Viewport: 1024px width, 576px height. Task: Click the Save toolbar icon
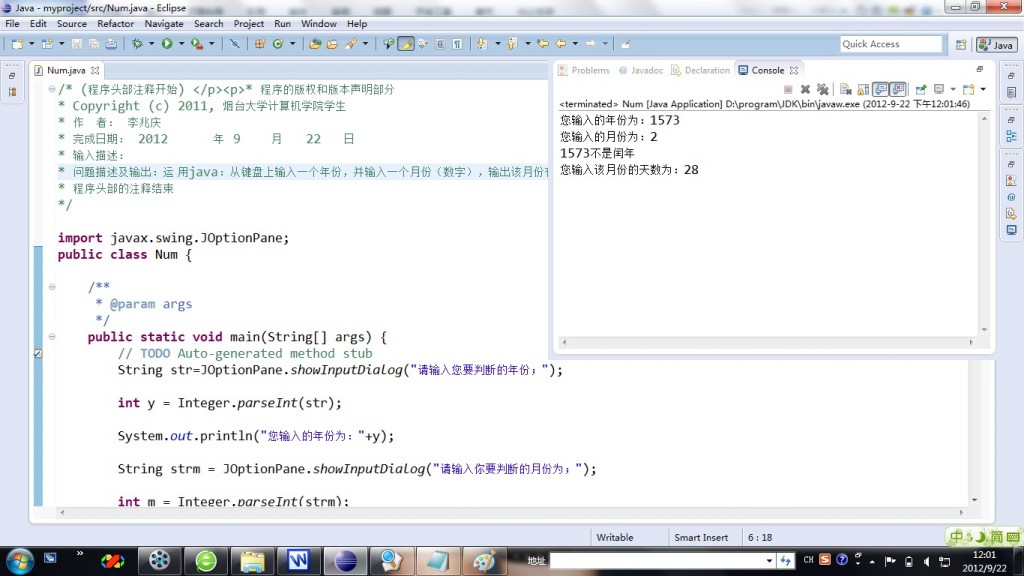tap(76, 44)
